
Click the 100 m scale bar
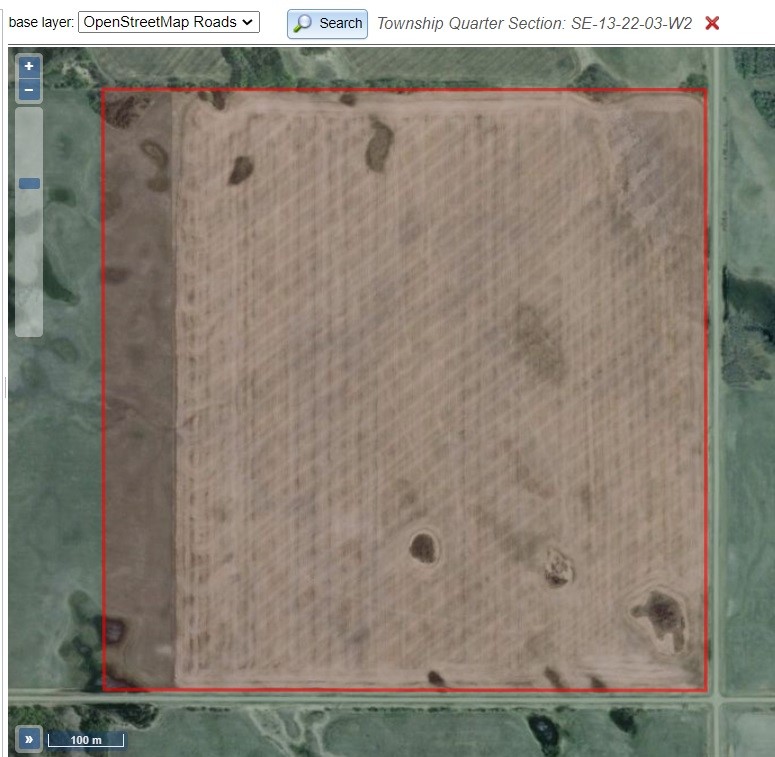(x=86, y=740)
